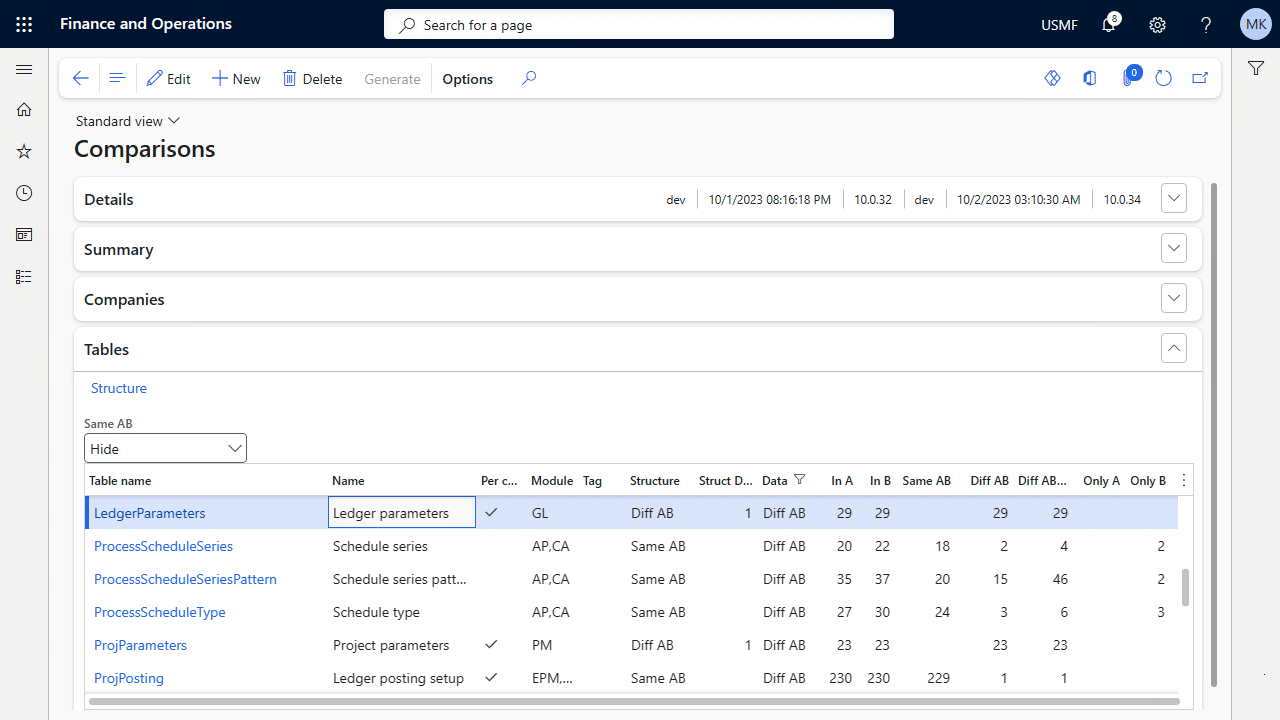
Task: Toggle Per company checkmark for ProjParameters
Action: (x=491, y=645)
